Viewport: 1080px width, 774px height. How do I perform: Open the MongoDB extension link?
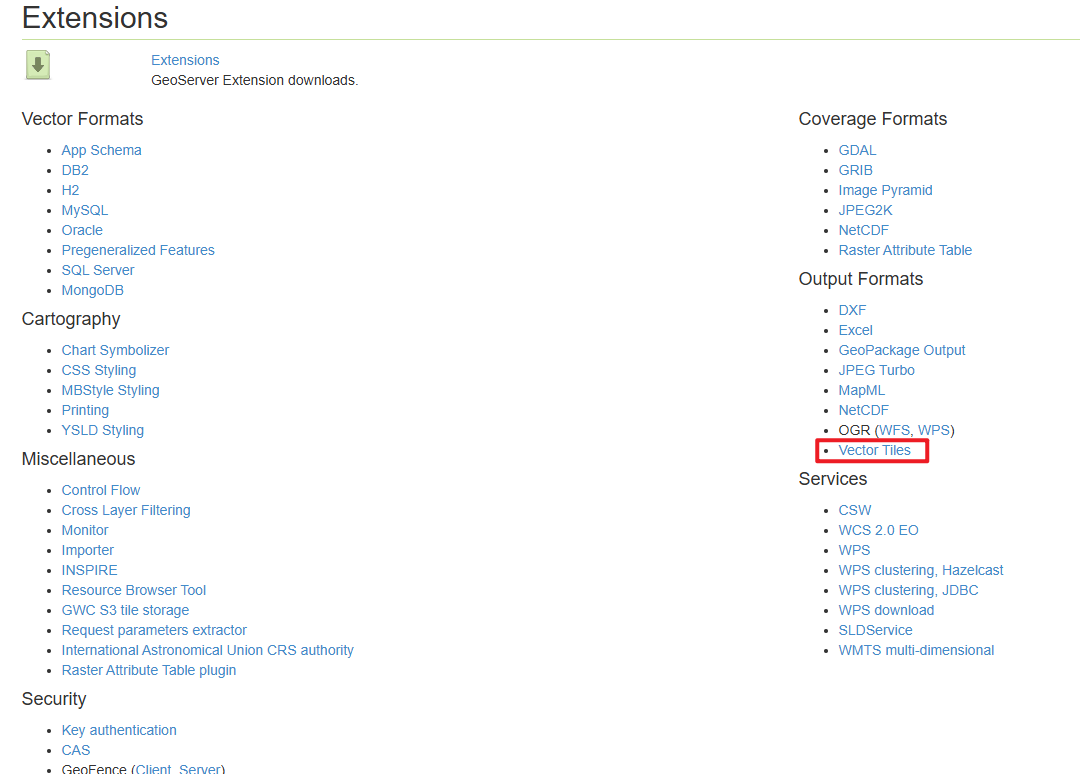click(92, 290)
